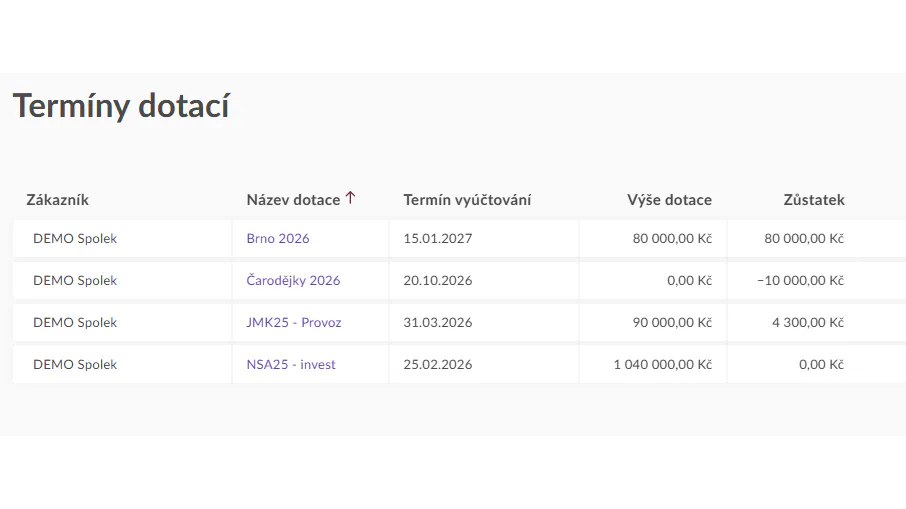Sort by Termín vyúčtování column header
906x509 pixels.
tap(467, 200)
